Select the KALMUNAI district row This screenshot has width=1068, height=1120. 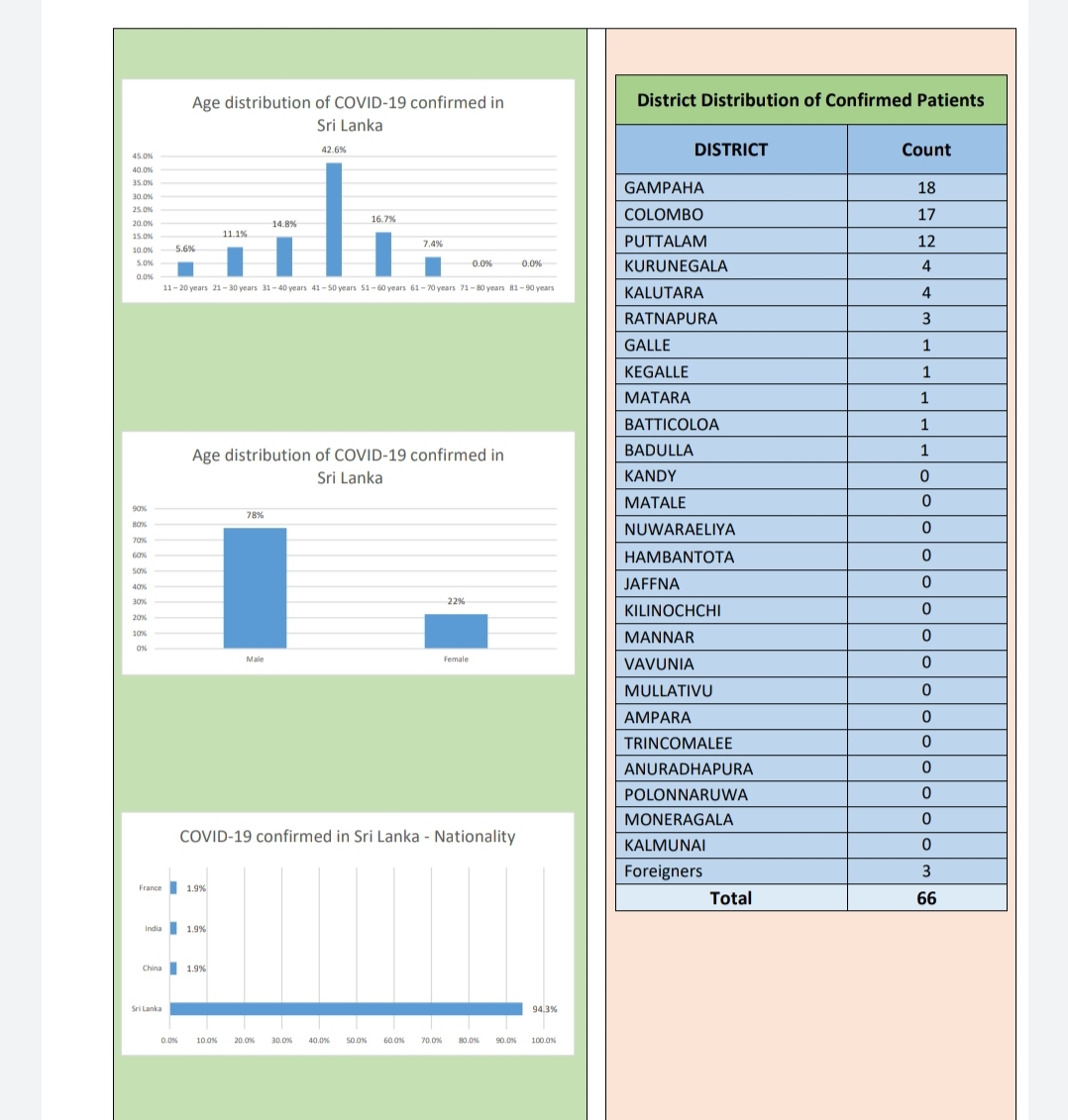(811, 845)
